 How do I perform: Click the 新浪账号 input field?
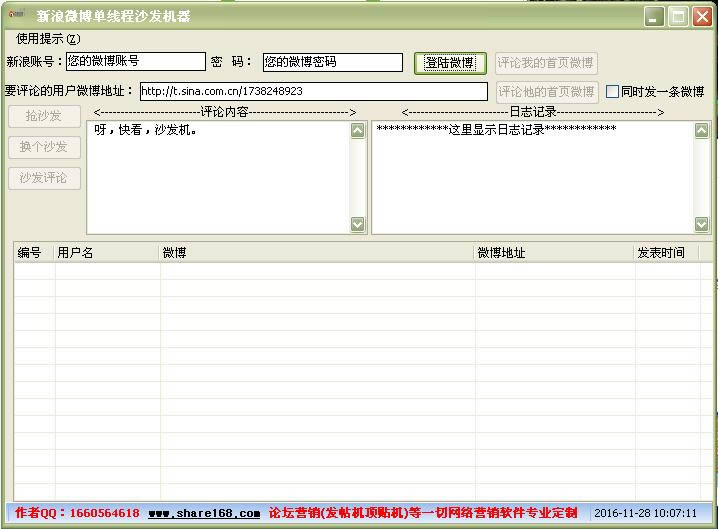pos(135,62)
